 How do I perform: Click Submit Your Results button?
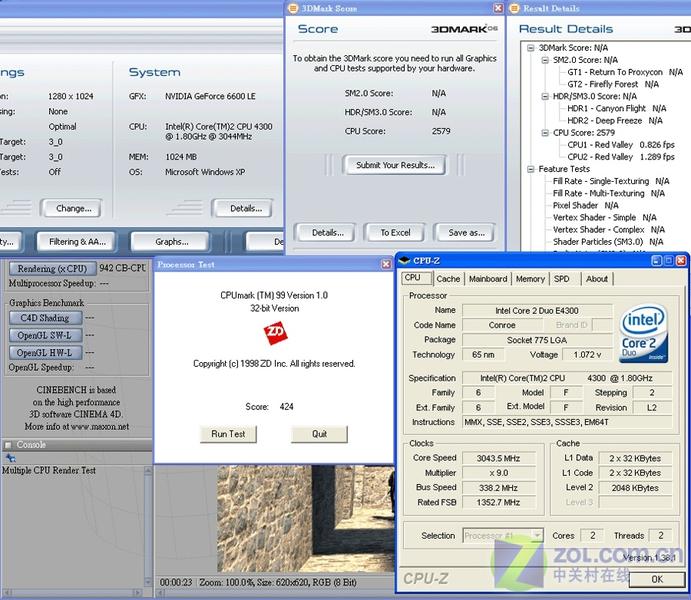coord(395,165)
